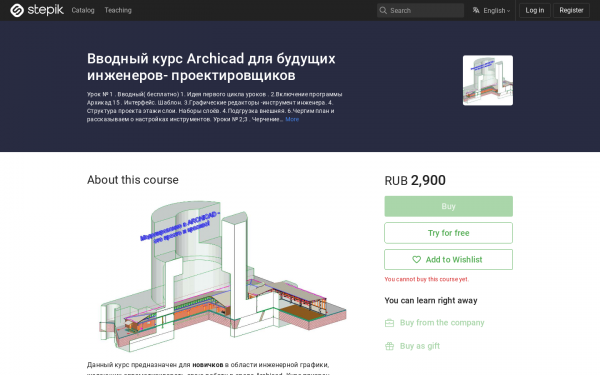This screenshot has width=600, height=375.
Task: Click the Stepik logo
Action: coord(37,10)
